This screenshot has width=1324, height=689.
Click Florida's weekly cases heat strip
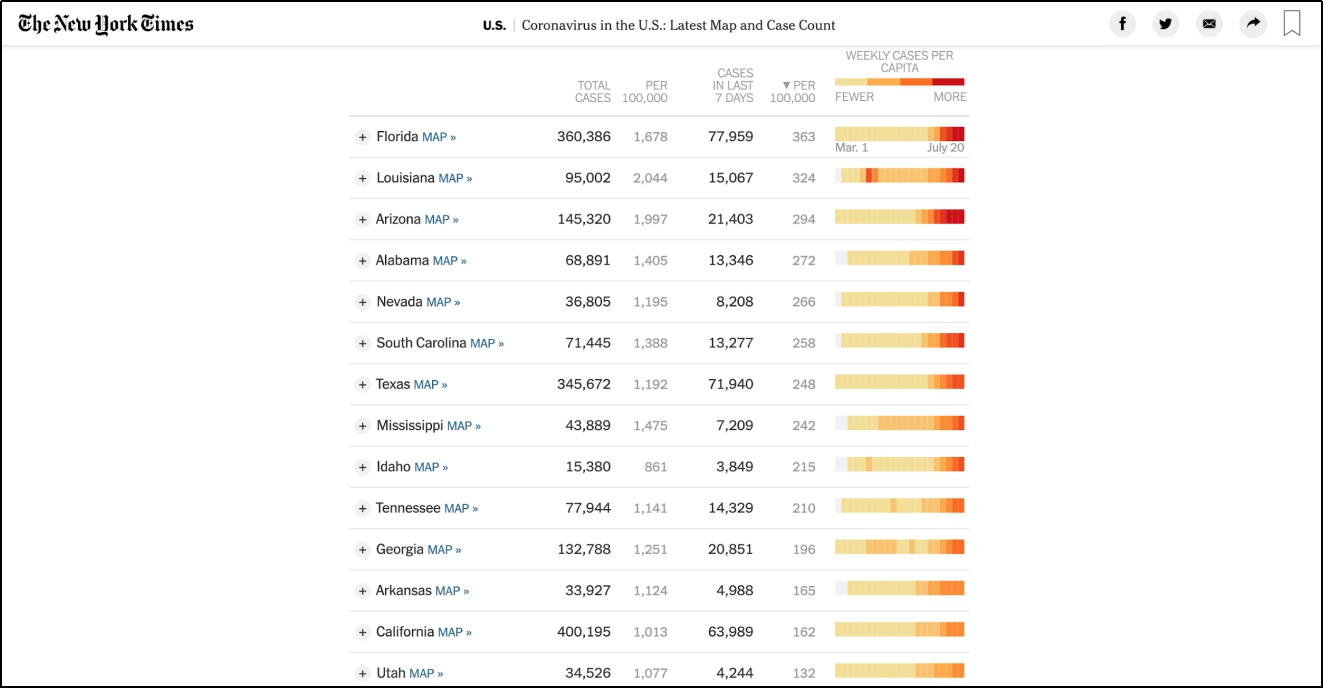pyautogui.click(x=899, y=134)
